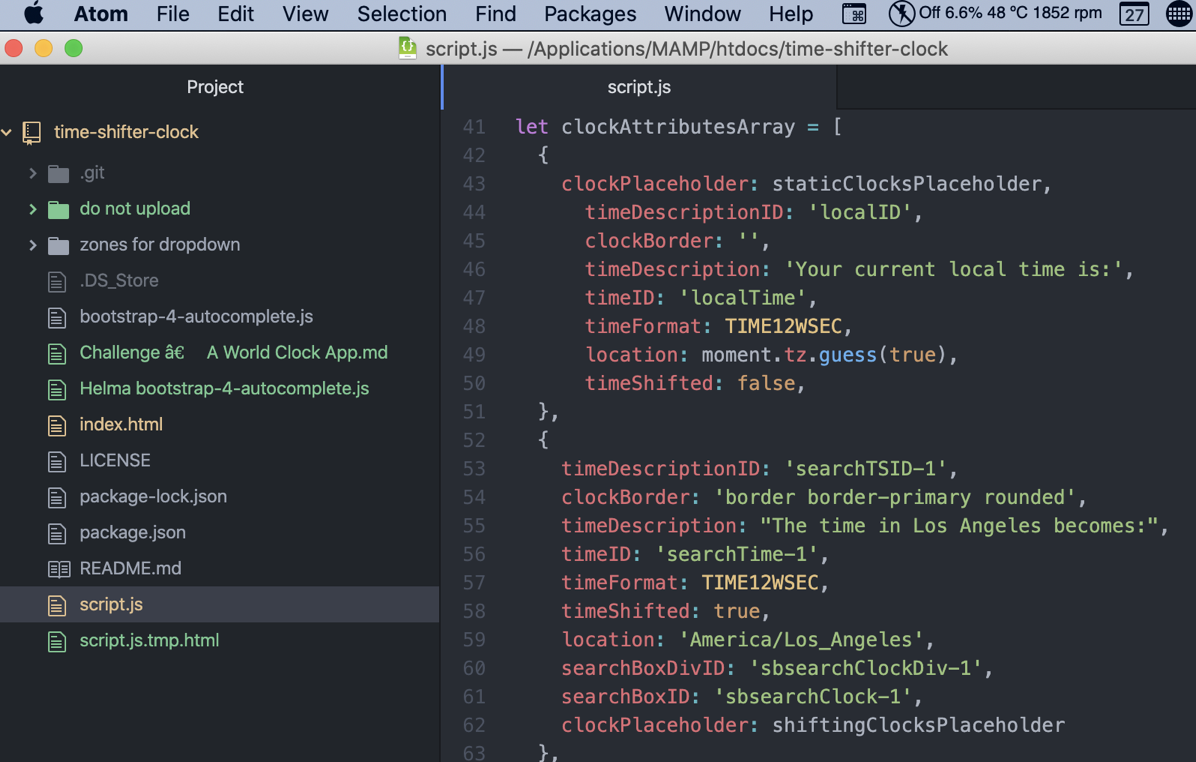Click the time-shifter-clock repository icon
Screen dimensions: 1196x762
coord(32,132)
